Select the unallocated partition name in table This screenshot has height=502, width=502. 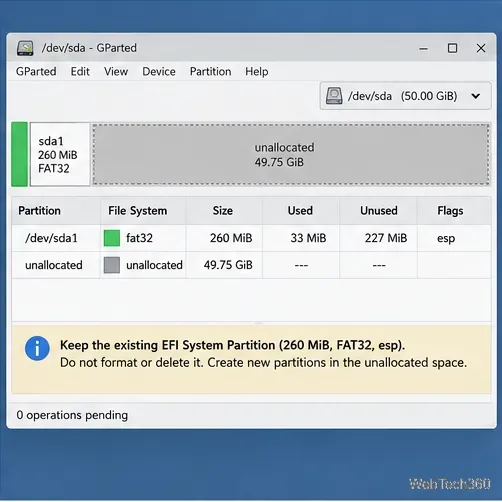(54, 265)
